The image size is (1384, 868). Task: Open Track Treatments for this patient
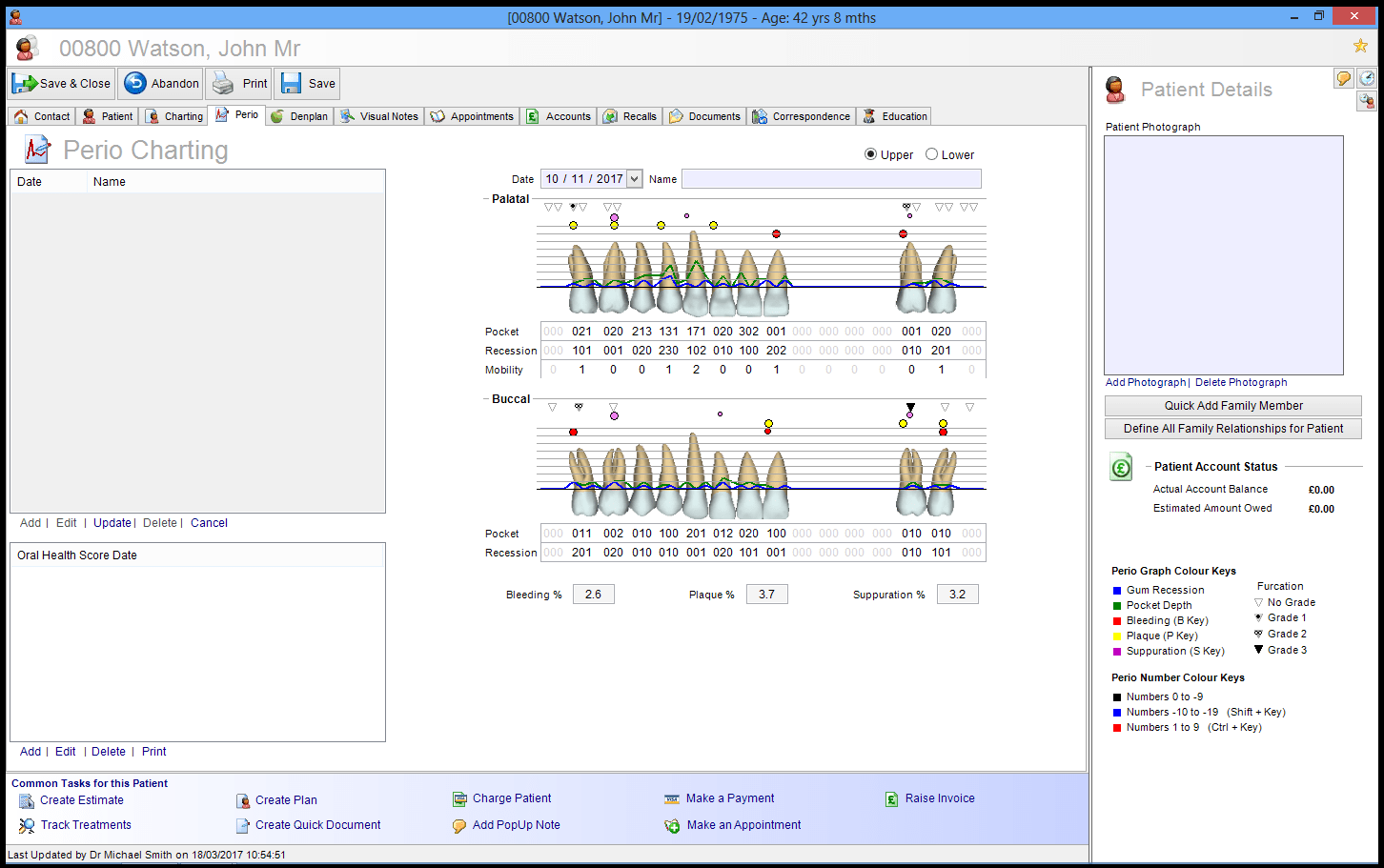[27, 825]
